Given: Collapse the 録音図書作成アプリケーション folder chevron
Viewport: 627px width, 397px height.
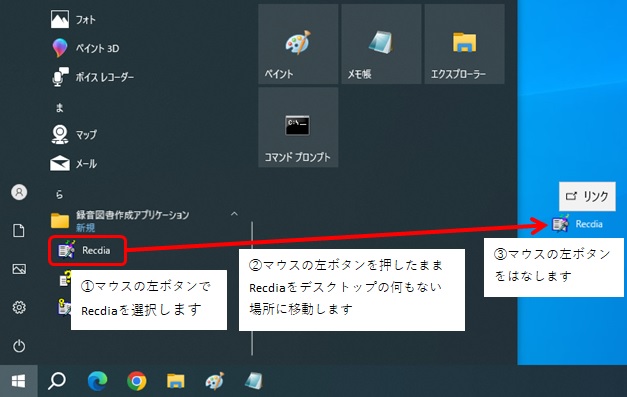Looking at the screenshot, I should pyautogui.click(x=234, y=214).
